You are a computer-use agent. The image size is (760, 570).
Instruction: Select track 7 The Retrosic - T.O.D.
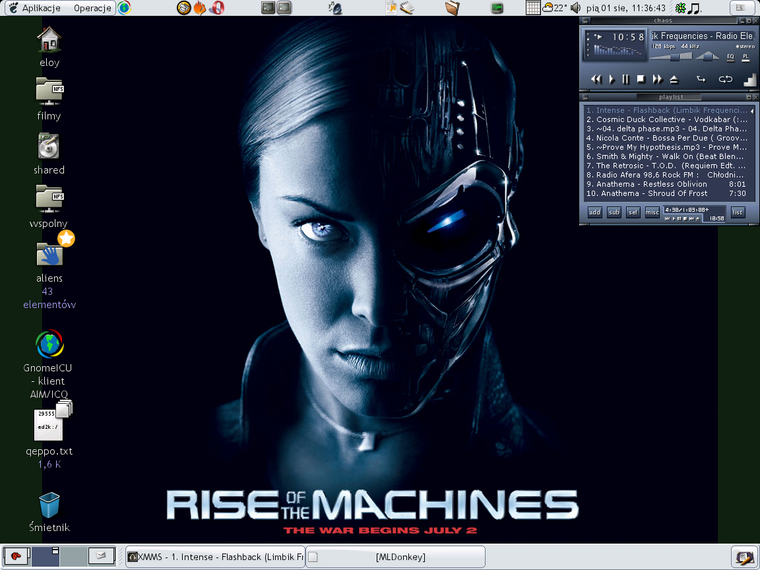[666, 165]
